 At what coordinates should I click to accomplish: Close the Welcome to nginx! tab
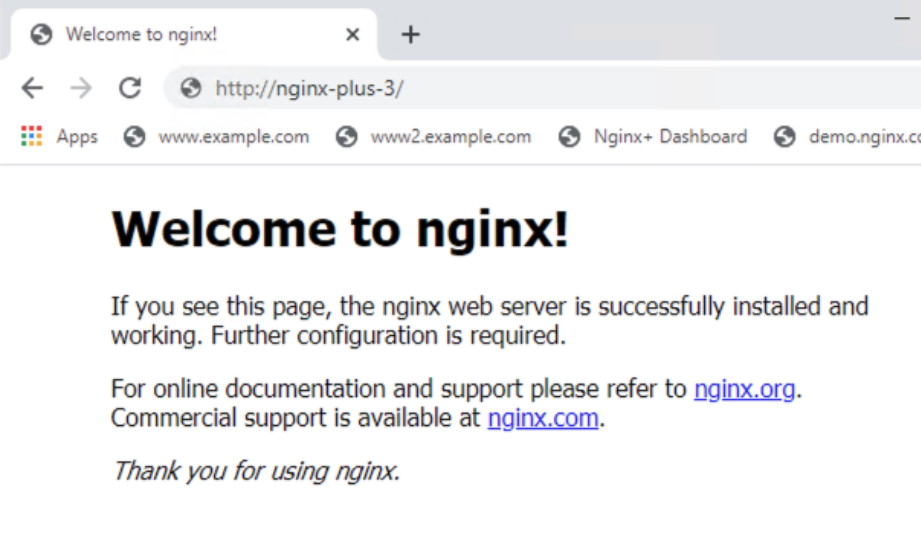[x=352, y=35]
